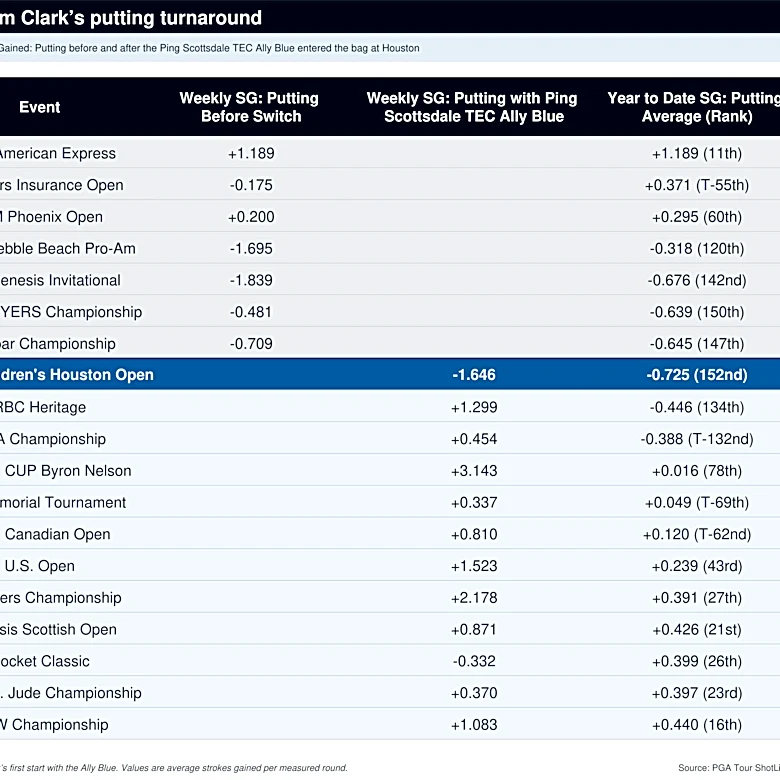Select the highlighted '-0.725 (152nd)' value
This screenshot has height=780, width=780.
pyautogui.click(x=697, y=375)
